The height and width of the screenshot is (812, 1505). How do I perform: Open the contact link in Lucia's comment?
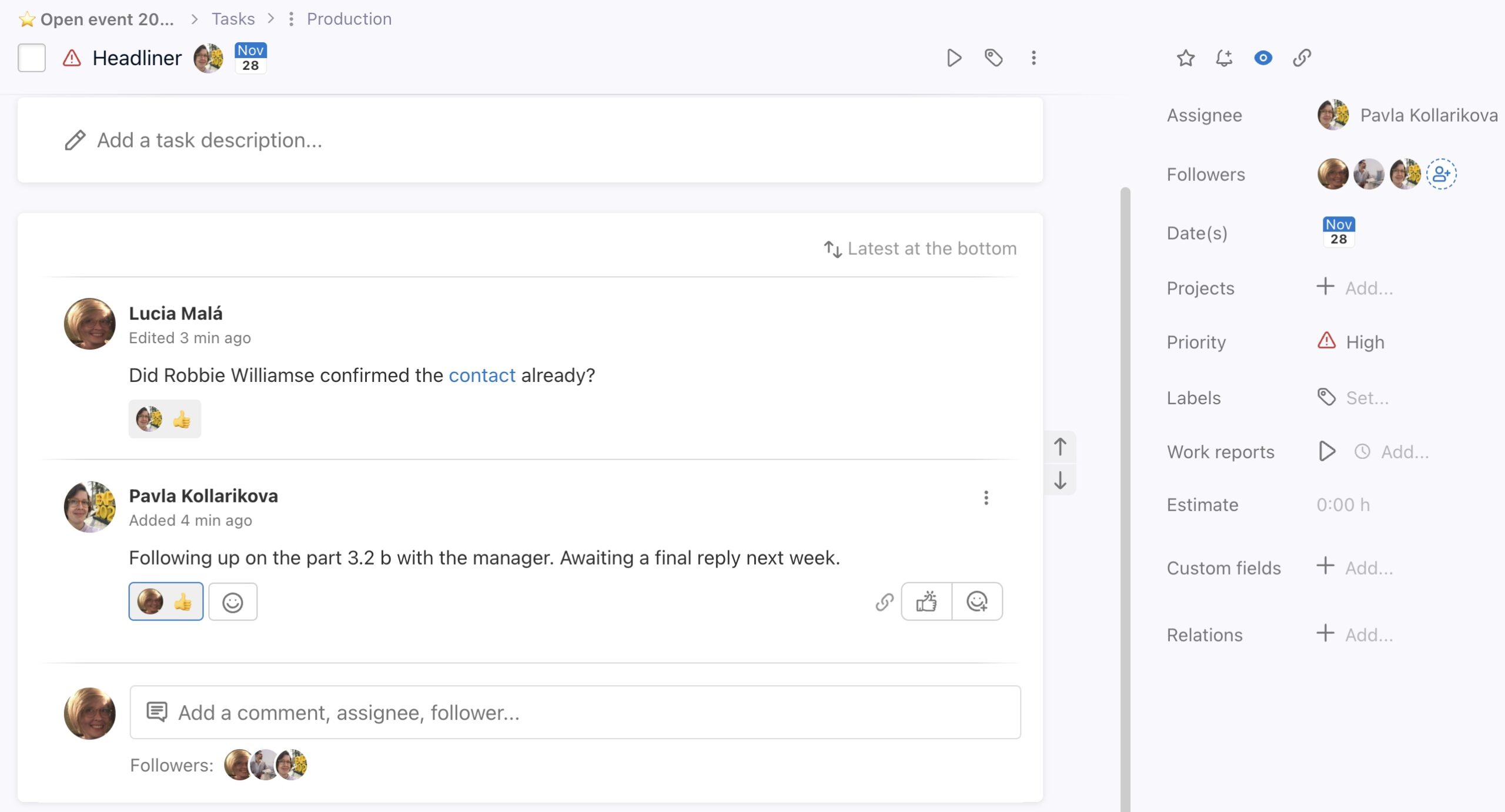pyautogui.click(x=481, y=375)
